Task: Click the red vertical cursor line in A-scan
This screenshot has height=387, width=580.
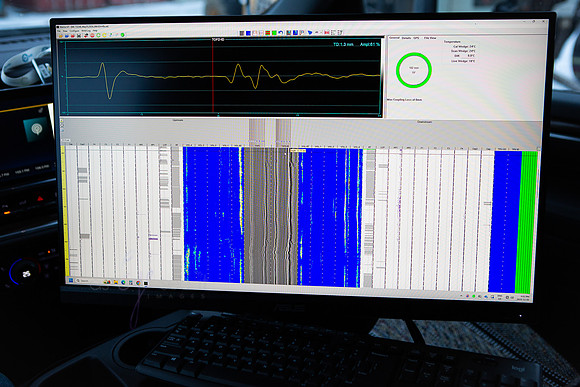Action: tap(213, 76)
